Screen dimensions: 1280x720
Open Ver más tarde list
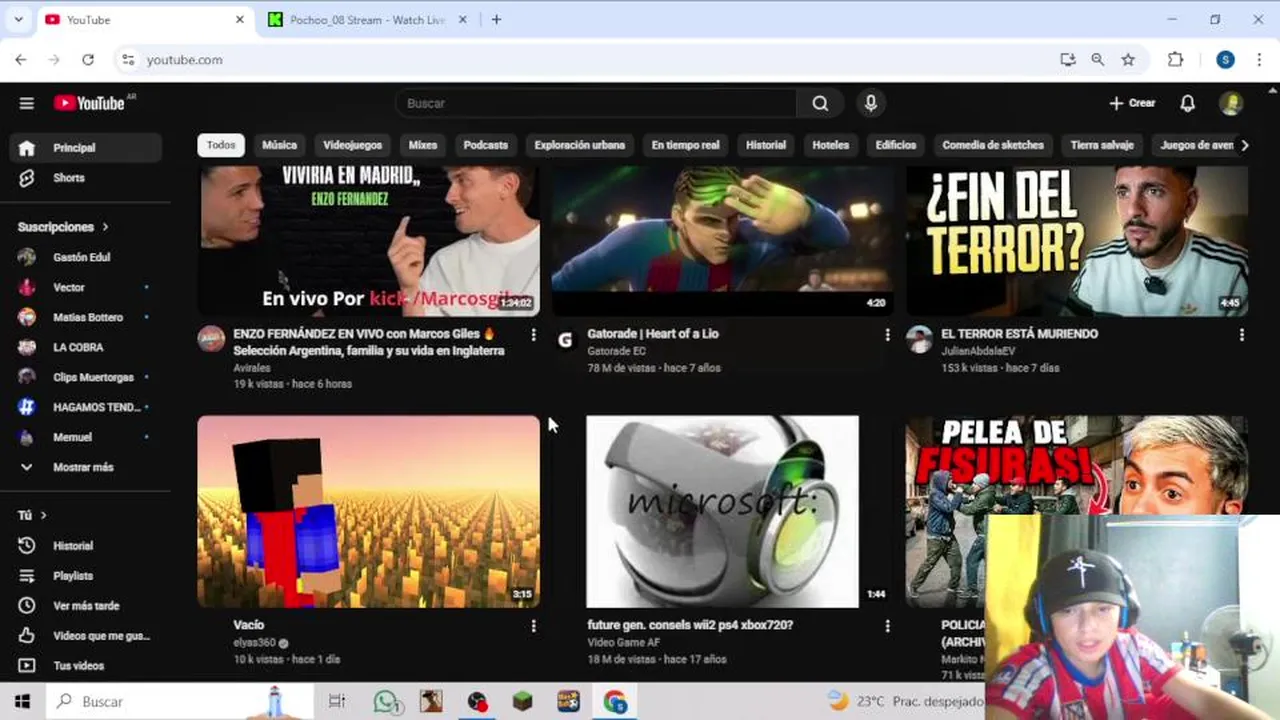pyautogui.click(x=86, y=606)
